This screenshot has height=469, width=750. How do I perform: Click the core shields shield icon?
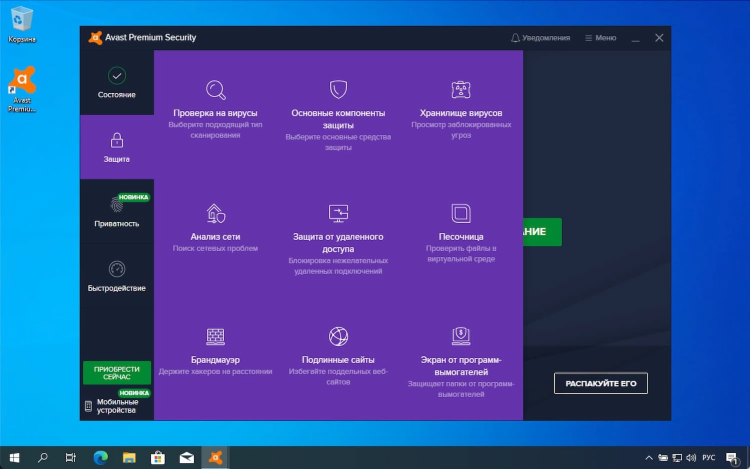338,89
